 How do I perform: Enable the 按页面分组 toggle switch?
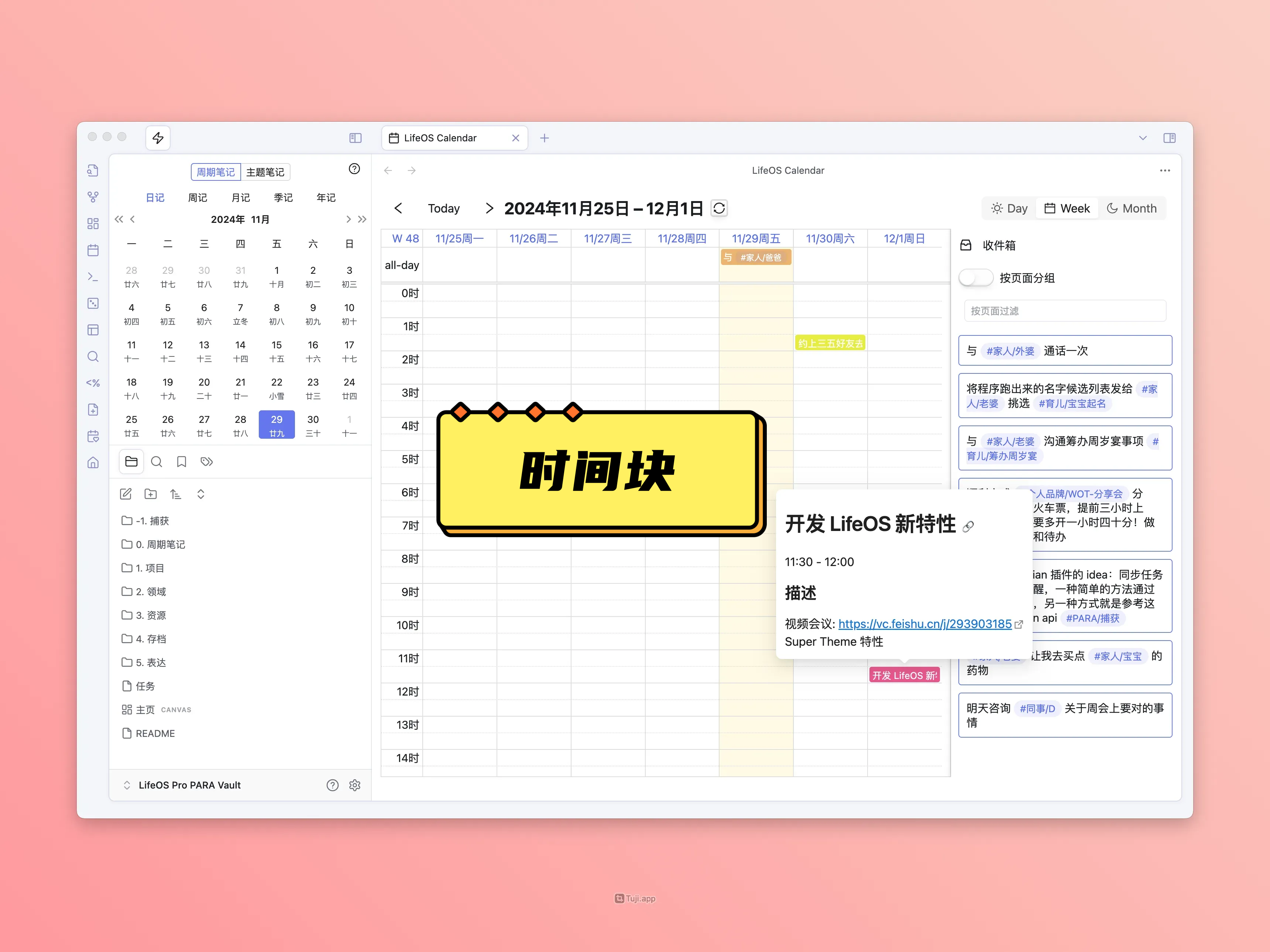point(975,278)
